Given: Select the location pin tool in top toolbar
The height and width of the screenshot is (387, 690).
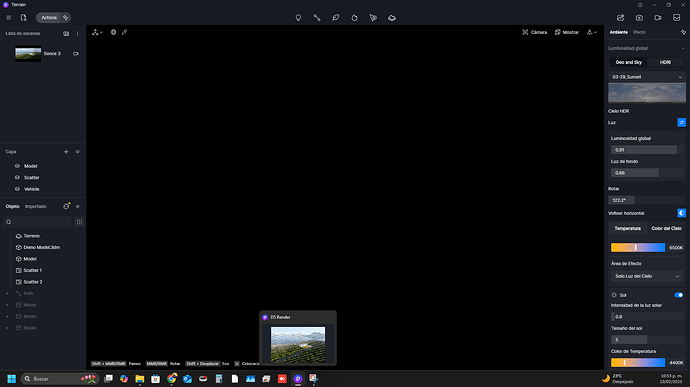Looking at the screenshot, I should pyautogui.click(x=298, y=18).
